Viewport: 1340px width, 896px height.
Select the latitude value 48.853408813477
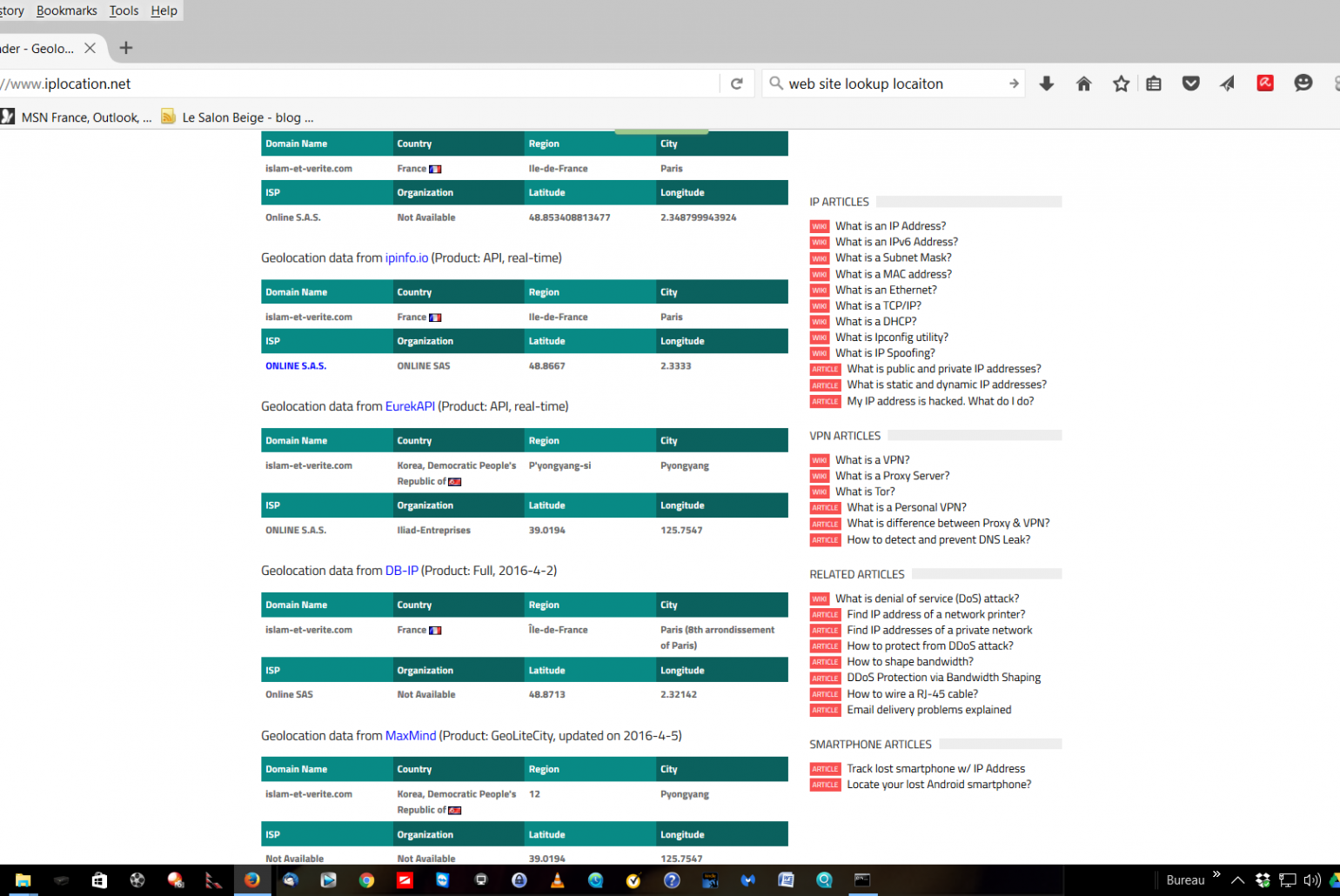[x=569, y=218]
